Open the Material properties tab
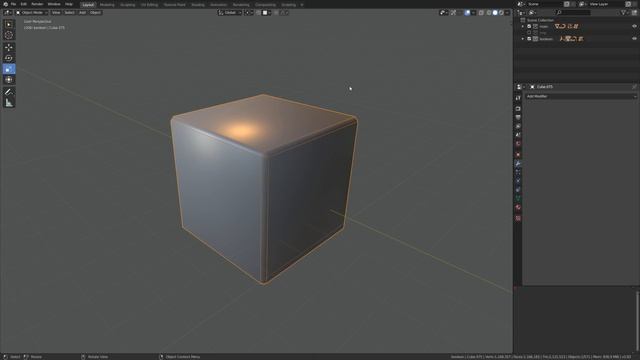Viewport: 640px width, 360px height. coord(518,207)
